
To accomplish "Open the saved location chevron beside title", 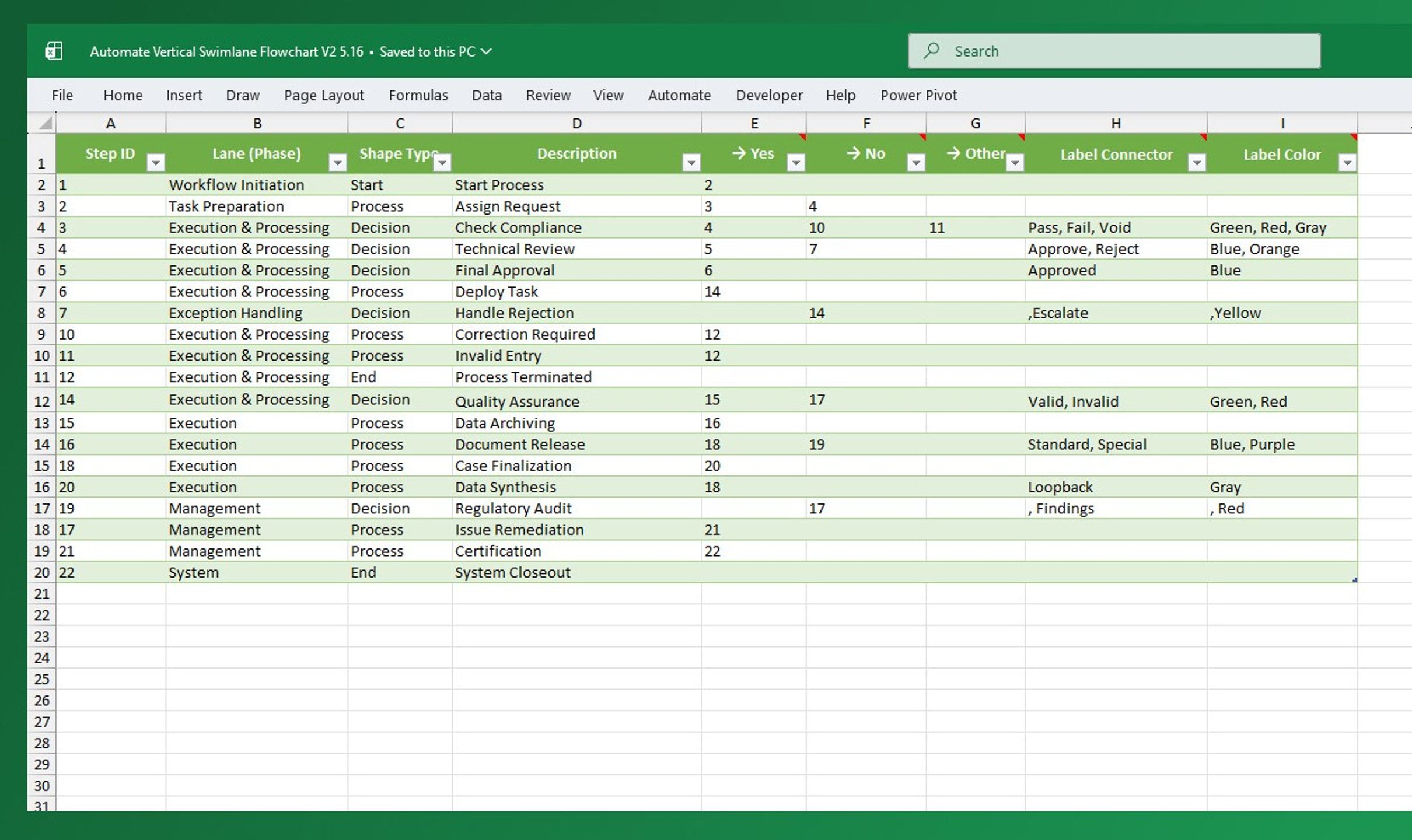I will (486, 51).
